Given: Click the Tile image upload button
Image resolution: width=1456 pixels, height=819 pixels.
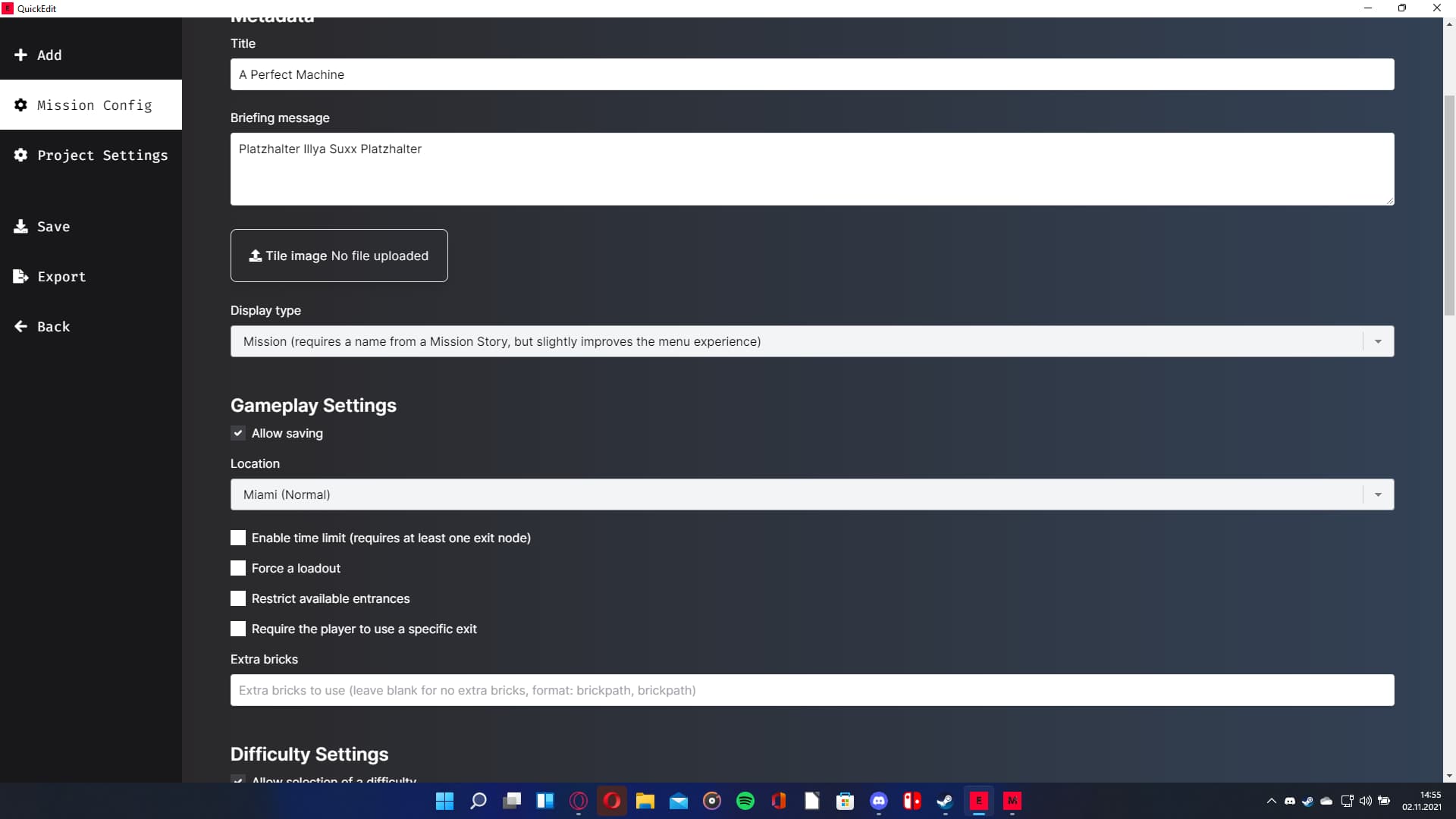Looking at the screenshot, I should coord(339,256).
